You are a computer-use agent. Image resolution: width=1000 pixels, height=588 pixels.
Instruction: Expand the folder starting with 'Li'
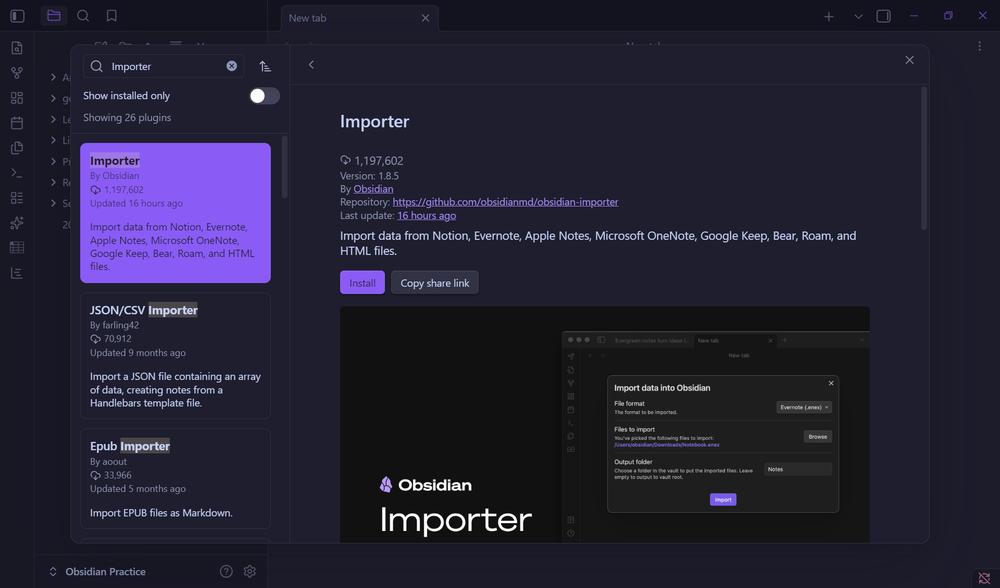pyautogui.click(x=54, y=140)
